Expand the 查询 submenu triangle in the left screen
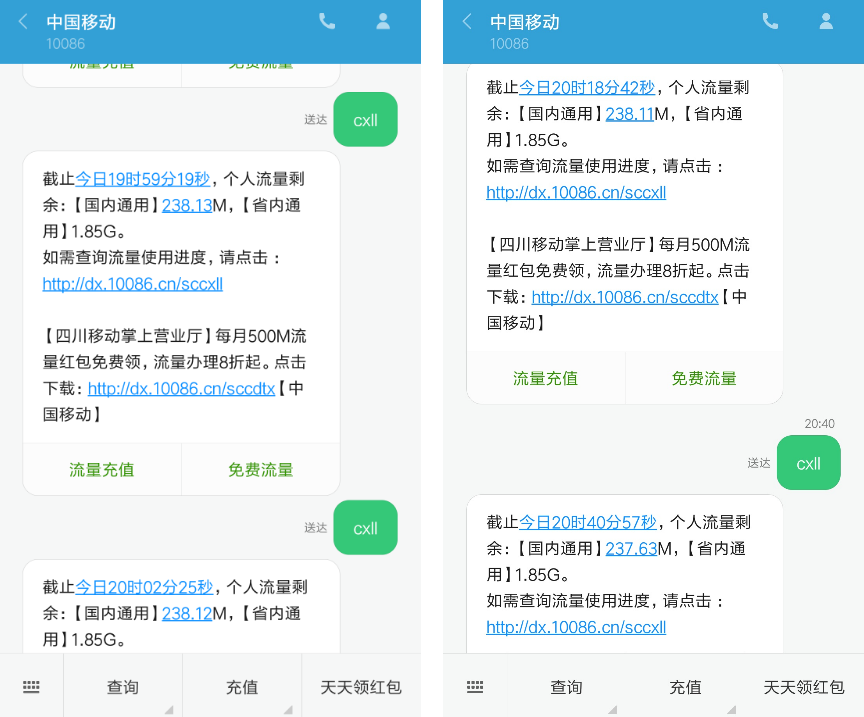 coord(169,710)
